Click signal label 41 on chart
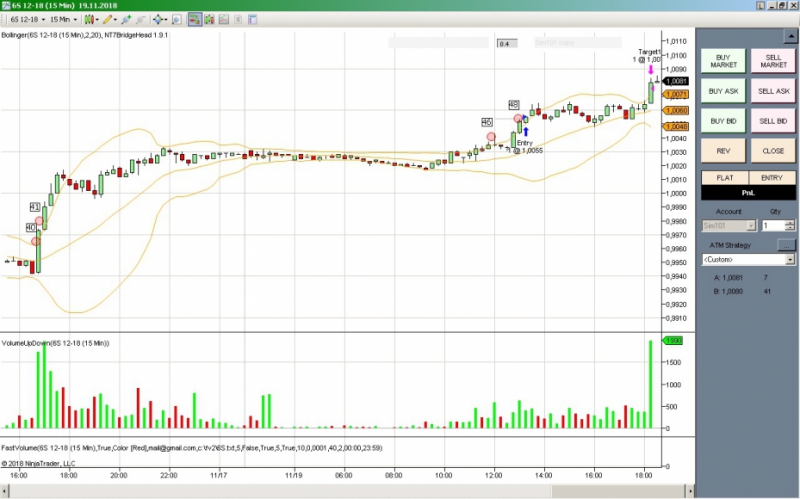The image size is (800, 499). 35,207
